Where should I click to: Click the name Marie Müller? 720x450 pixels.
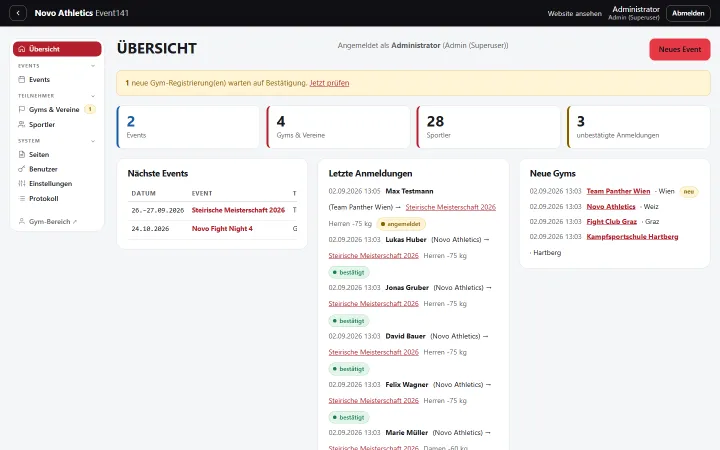[x=406, y=433]
